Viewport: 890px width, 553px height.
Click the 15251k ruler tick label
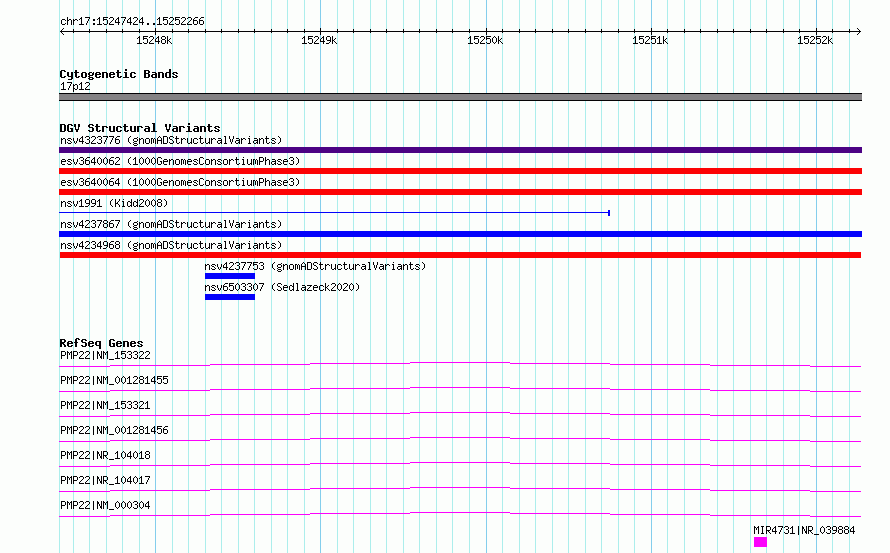(x=650, y=40)
